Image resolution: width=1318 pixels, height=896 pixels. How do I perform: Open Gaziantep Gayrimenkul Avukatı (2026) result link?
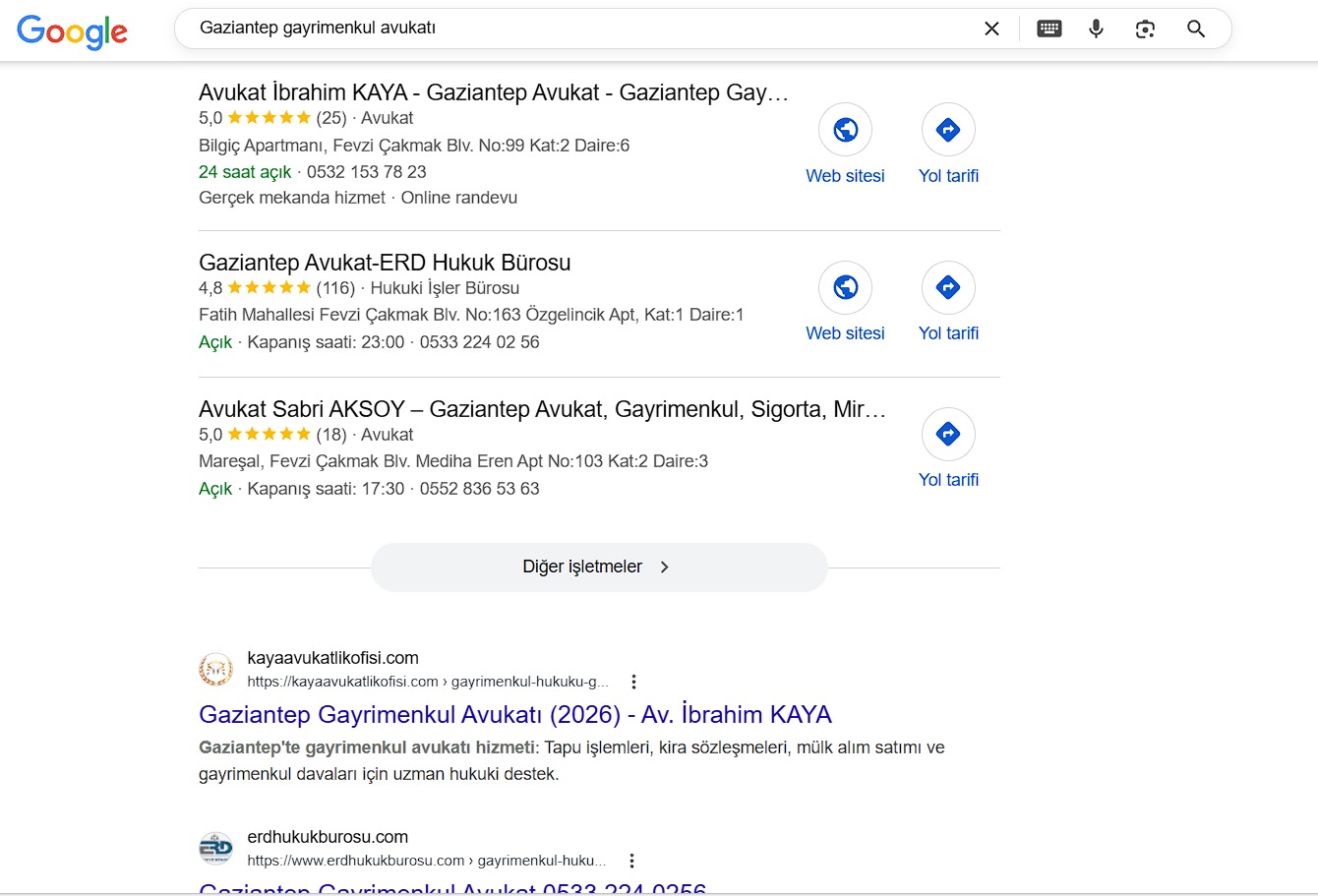514,714
